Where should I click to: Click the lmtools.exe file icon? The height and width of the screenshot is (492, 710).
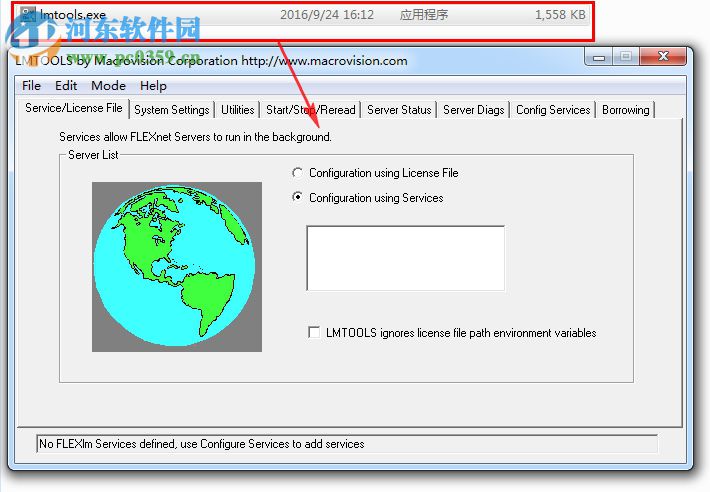(28, 15)
